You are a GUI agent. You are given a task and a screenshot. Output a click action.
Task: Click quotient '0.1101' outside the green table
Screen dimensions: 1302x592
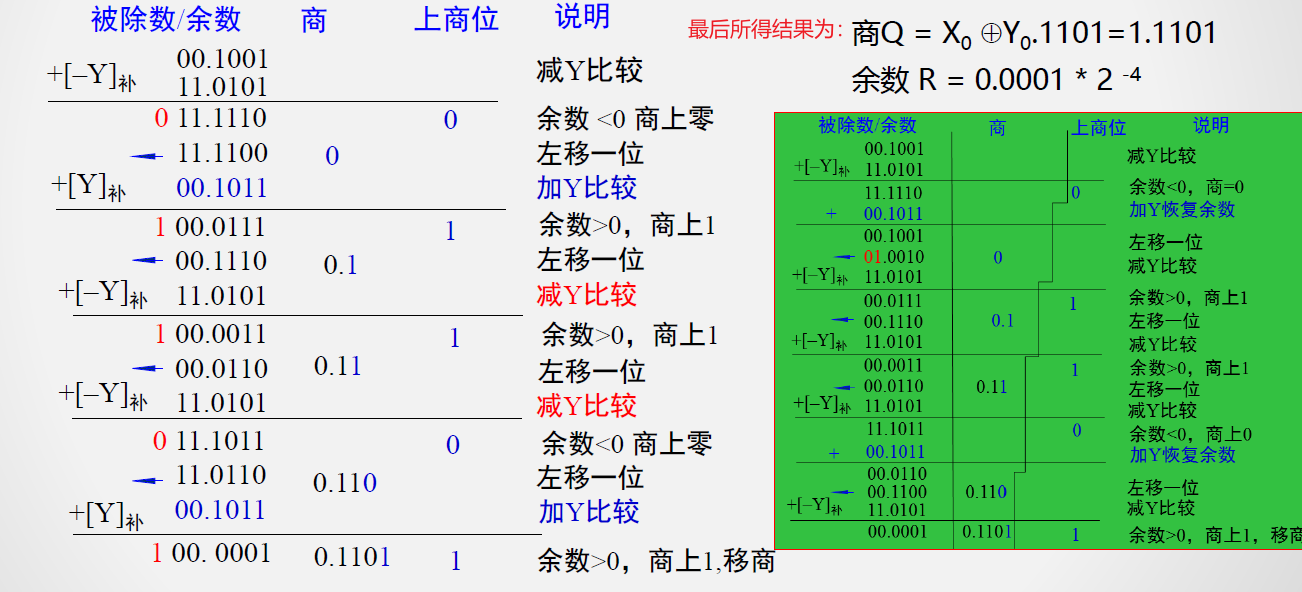pyautogui.click(x=352, y=557)
